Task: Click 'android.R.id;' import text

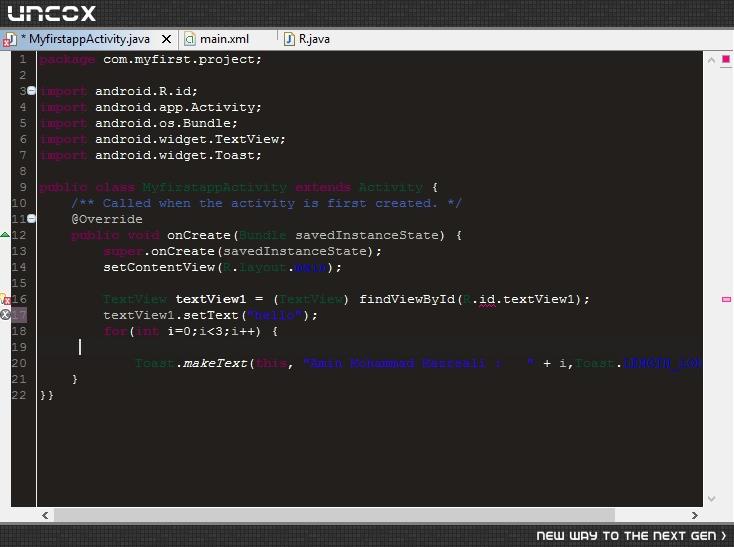Action: (146, 91)
